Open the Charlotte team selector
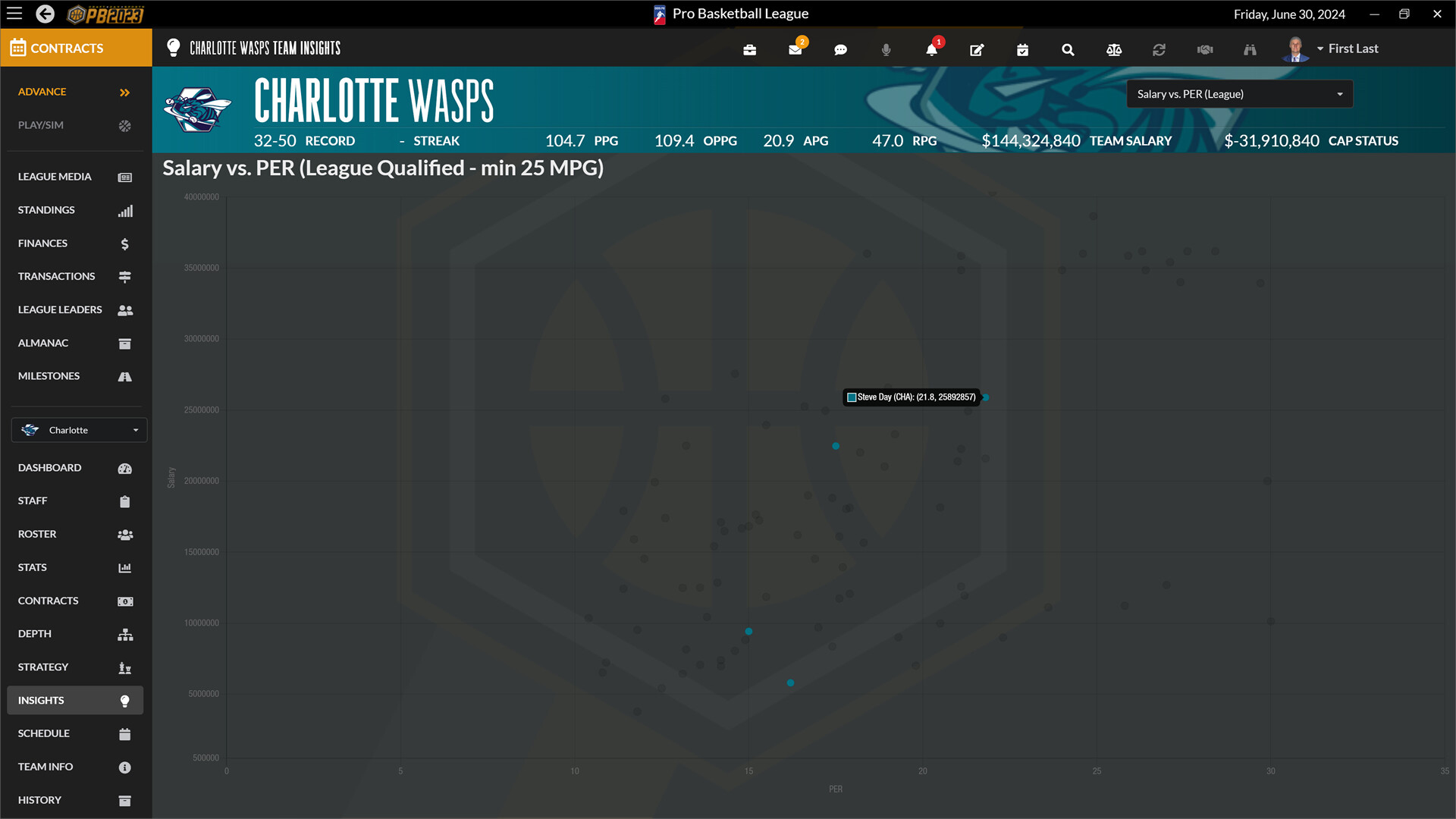This screenshot has width=1456, height=819. pyautogui.click(x=79, y=430)
